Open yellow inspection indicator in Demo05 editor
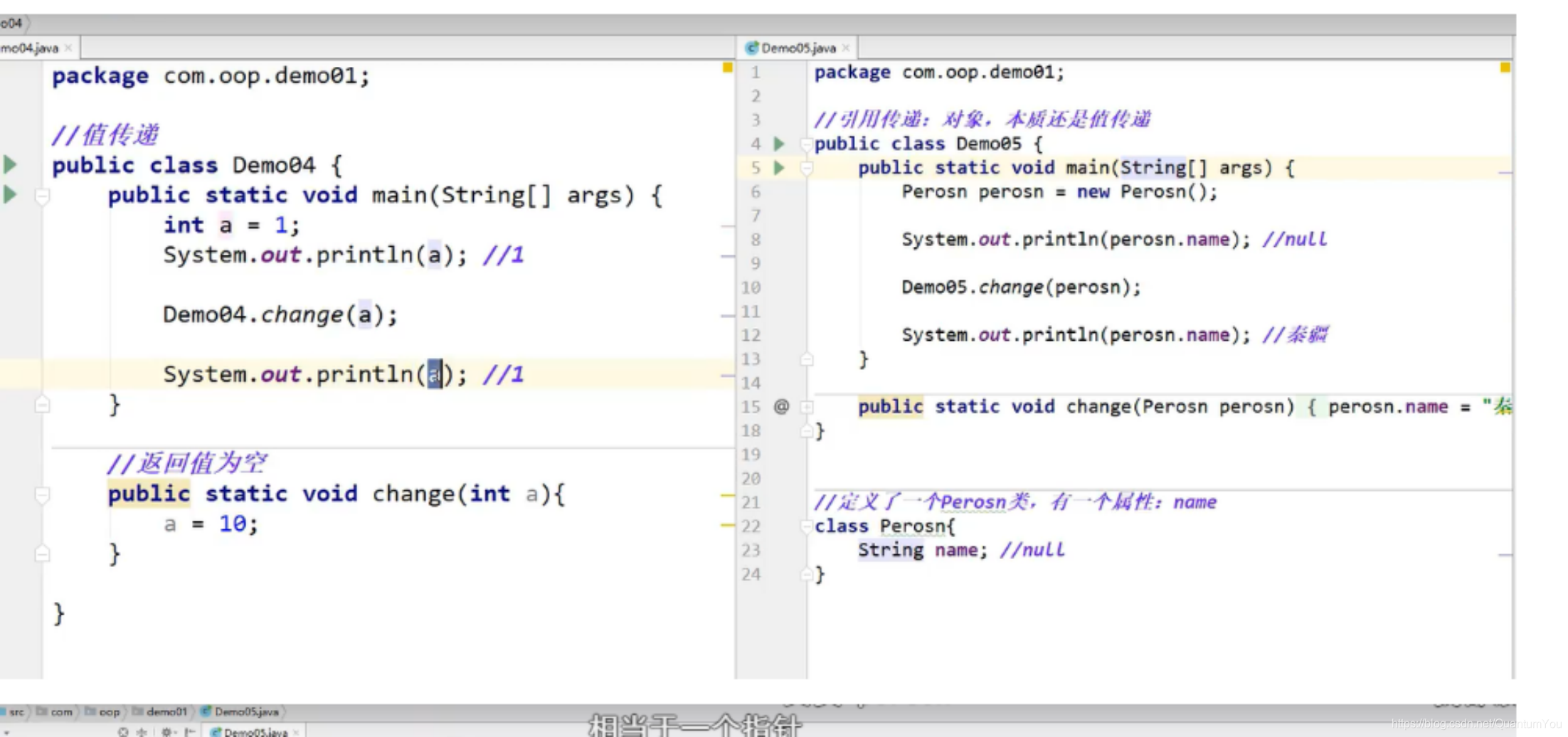The height and width of the screenshot is (737, 1568). point(1505,68)
